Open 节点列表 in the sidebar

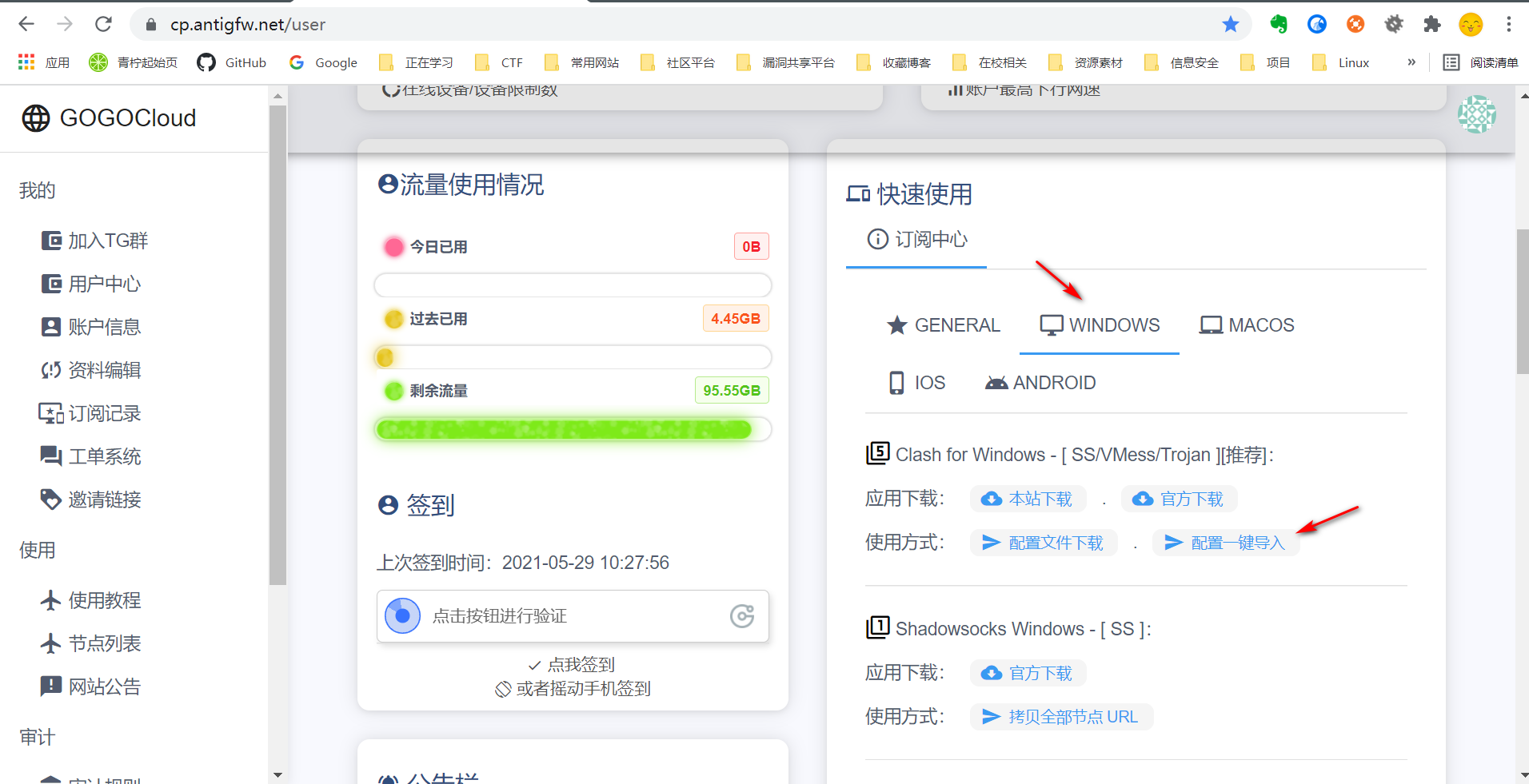click(x=104, y=643)
